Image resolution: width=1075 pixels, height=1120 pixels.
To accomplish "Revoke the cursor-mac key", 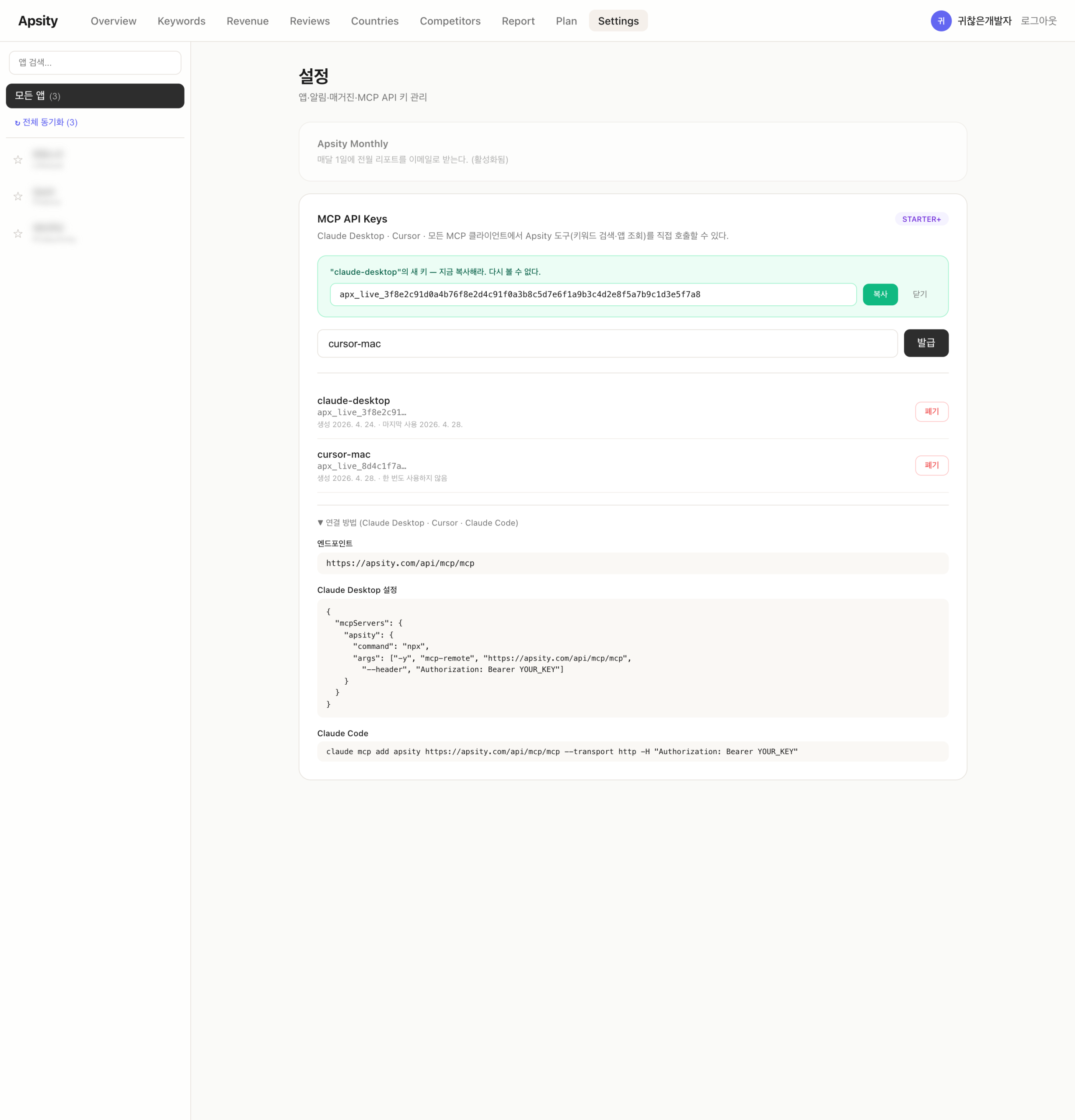I will point(932,465).
